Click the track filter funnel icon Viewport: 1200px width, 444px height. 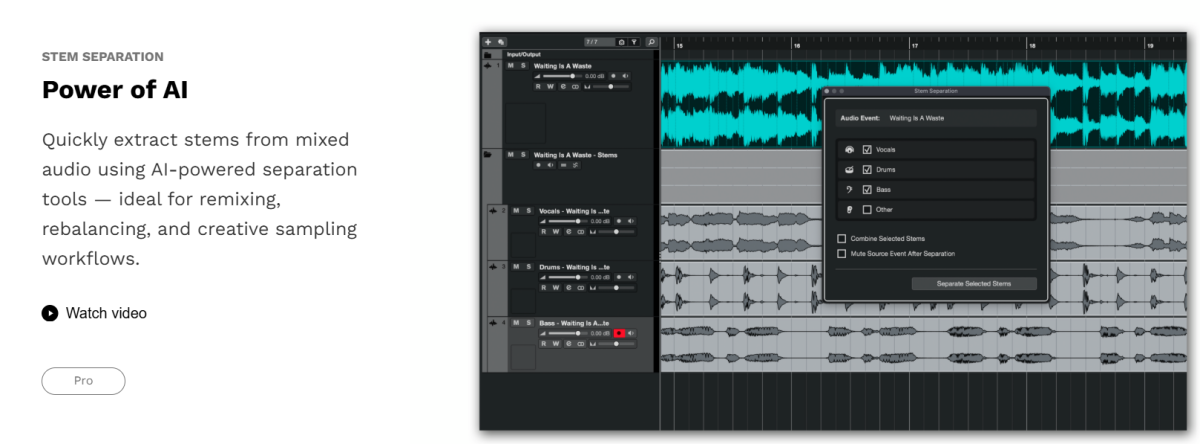[x=634, y=42]
